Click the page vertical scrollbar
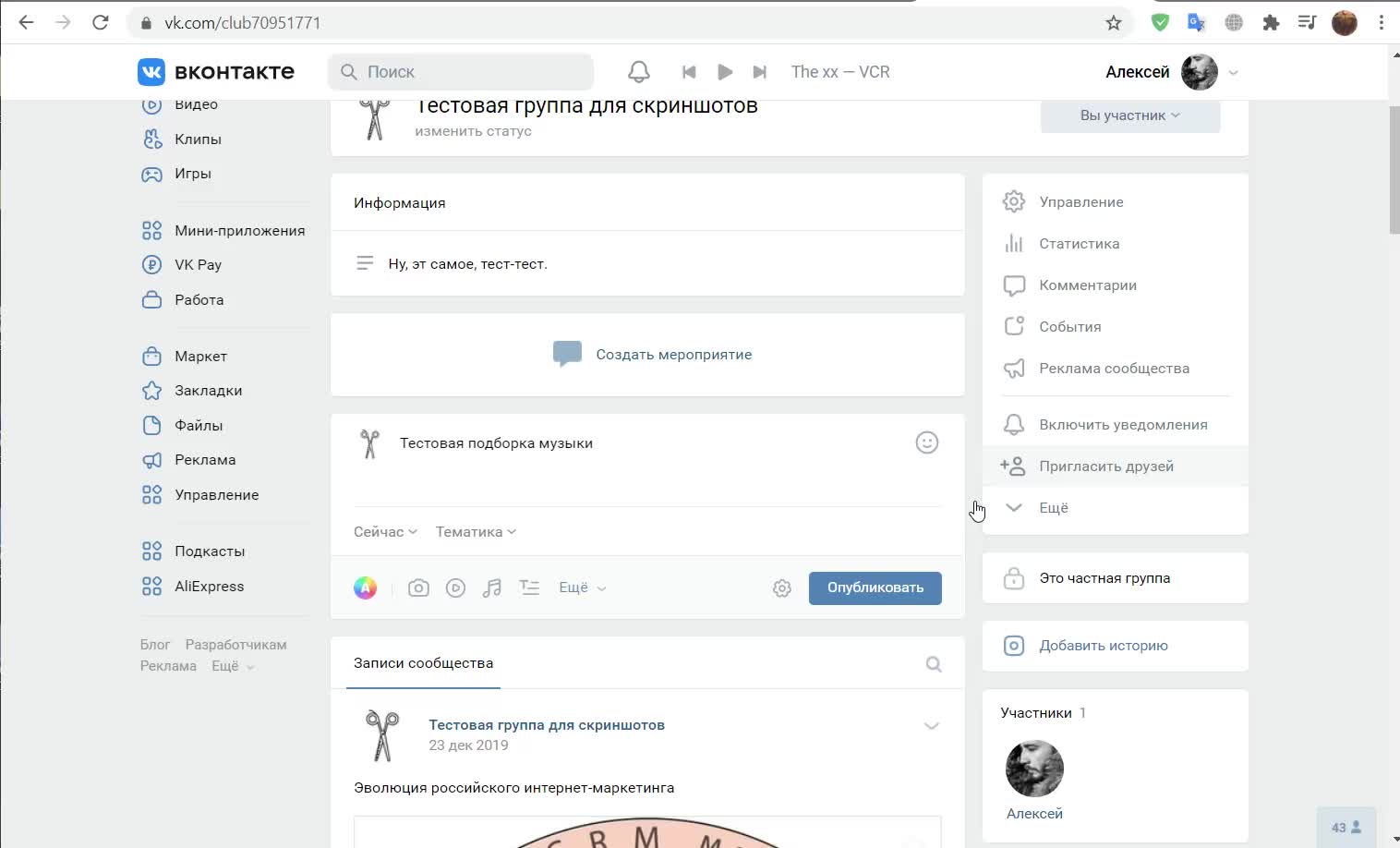This screenshot has height=848, width=1400. click(1394, 171)
